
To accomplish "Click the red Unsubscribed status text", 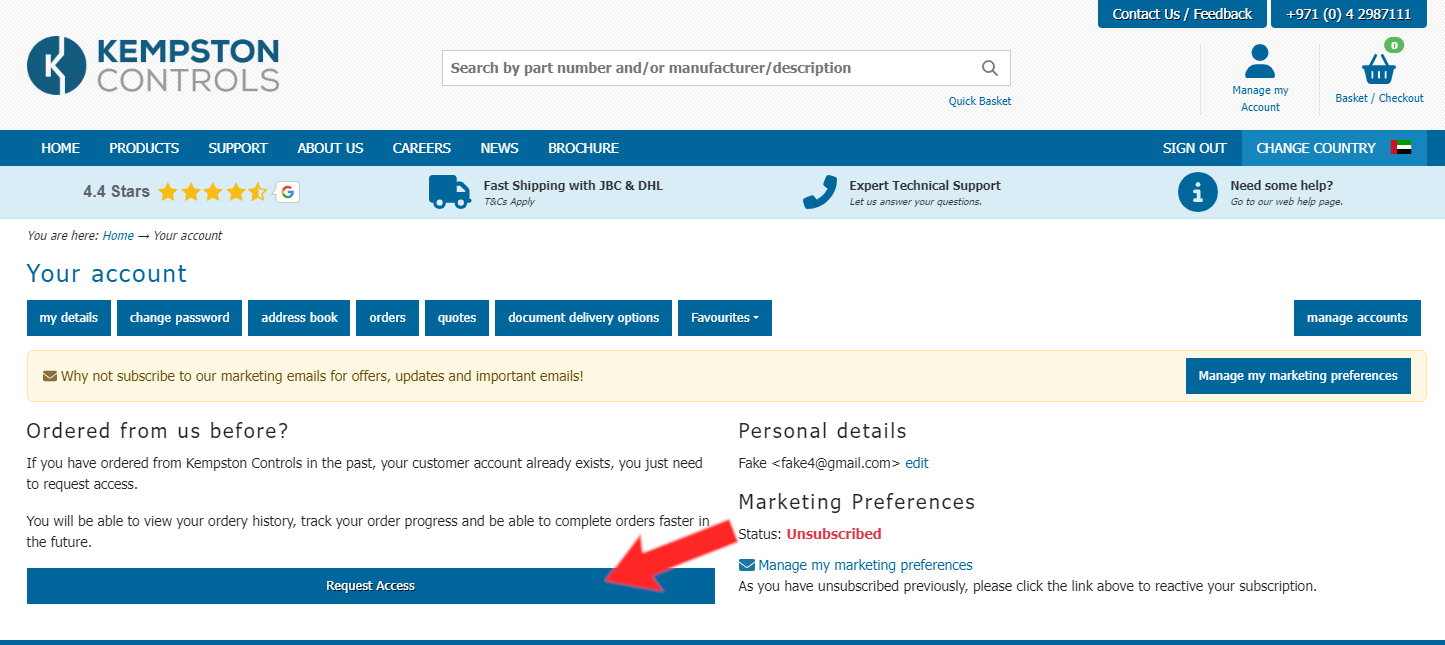I will click(834, 534).
